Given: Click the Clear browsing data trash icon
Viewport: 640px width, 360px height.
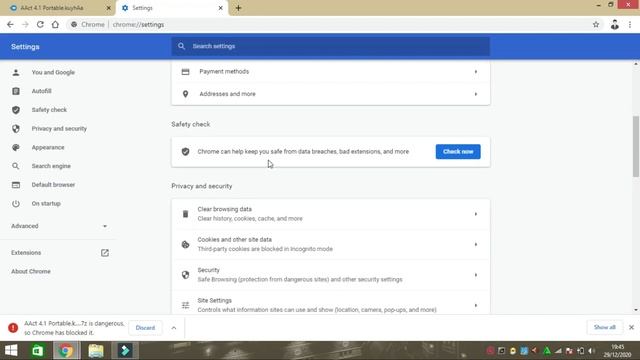Looking at the screenshot, I should (x=185, y=214).
